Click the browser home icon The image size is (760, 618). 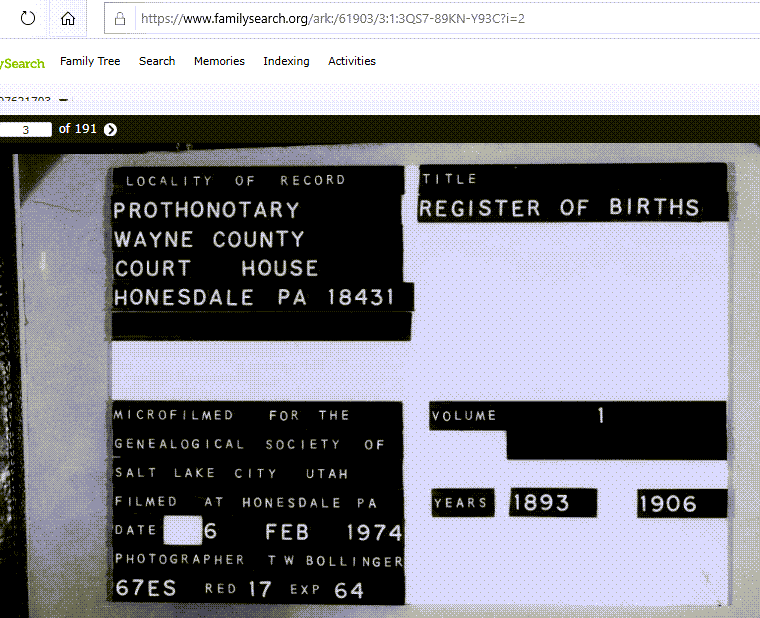(x=67, y=18)
